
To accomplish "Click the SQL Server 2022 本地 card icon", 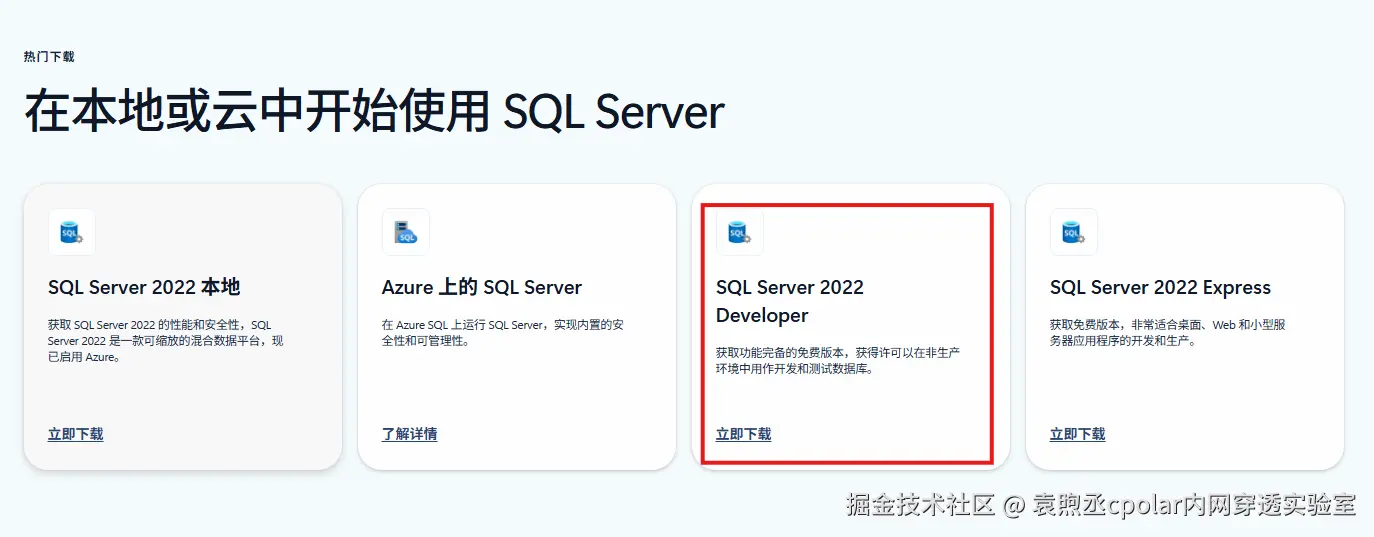I will [x=72, y=232].
